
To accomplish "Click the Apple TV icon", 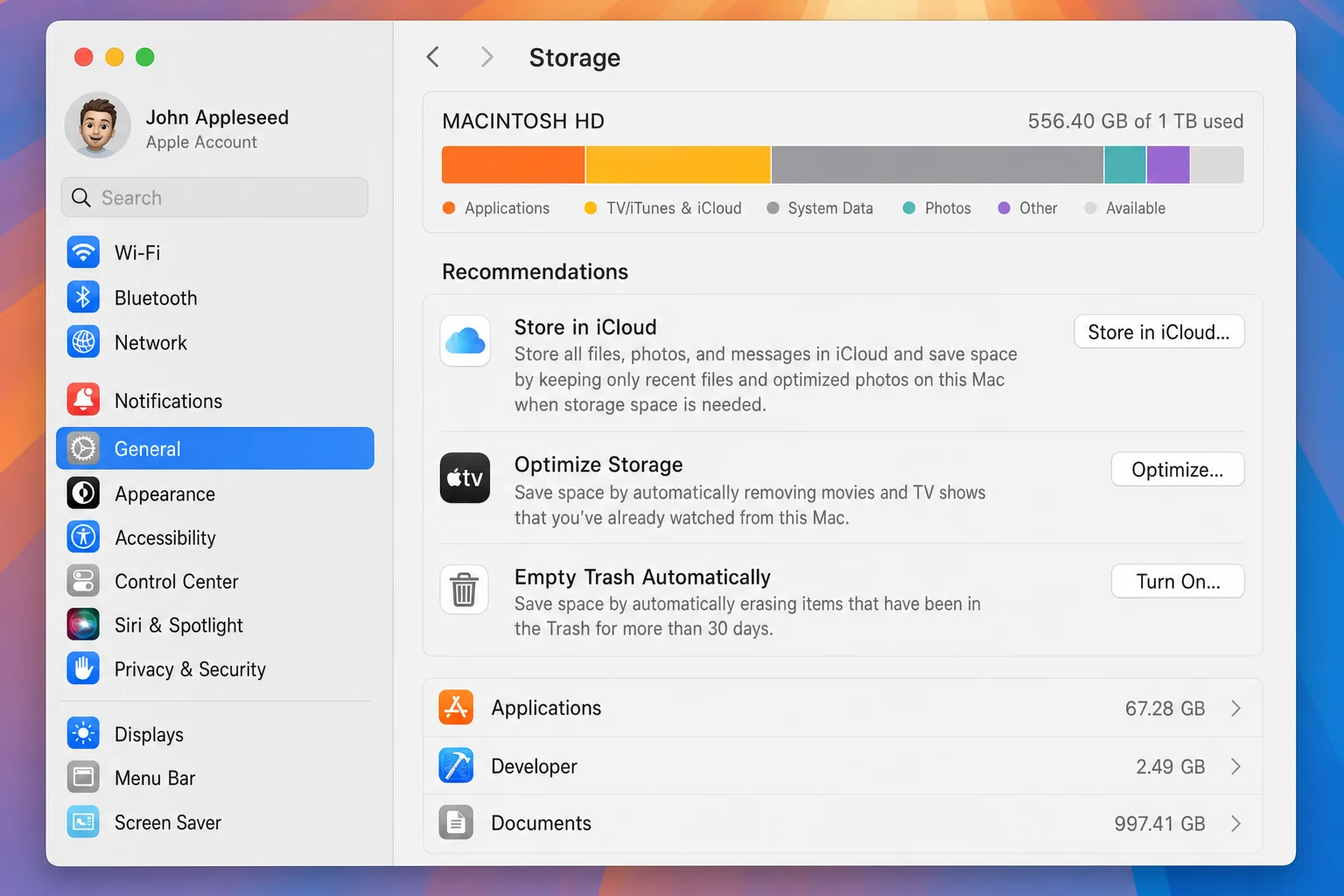I will [x=465, y=478].
